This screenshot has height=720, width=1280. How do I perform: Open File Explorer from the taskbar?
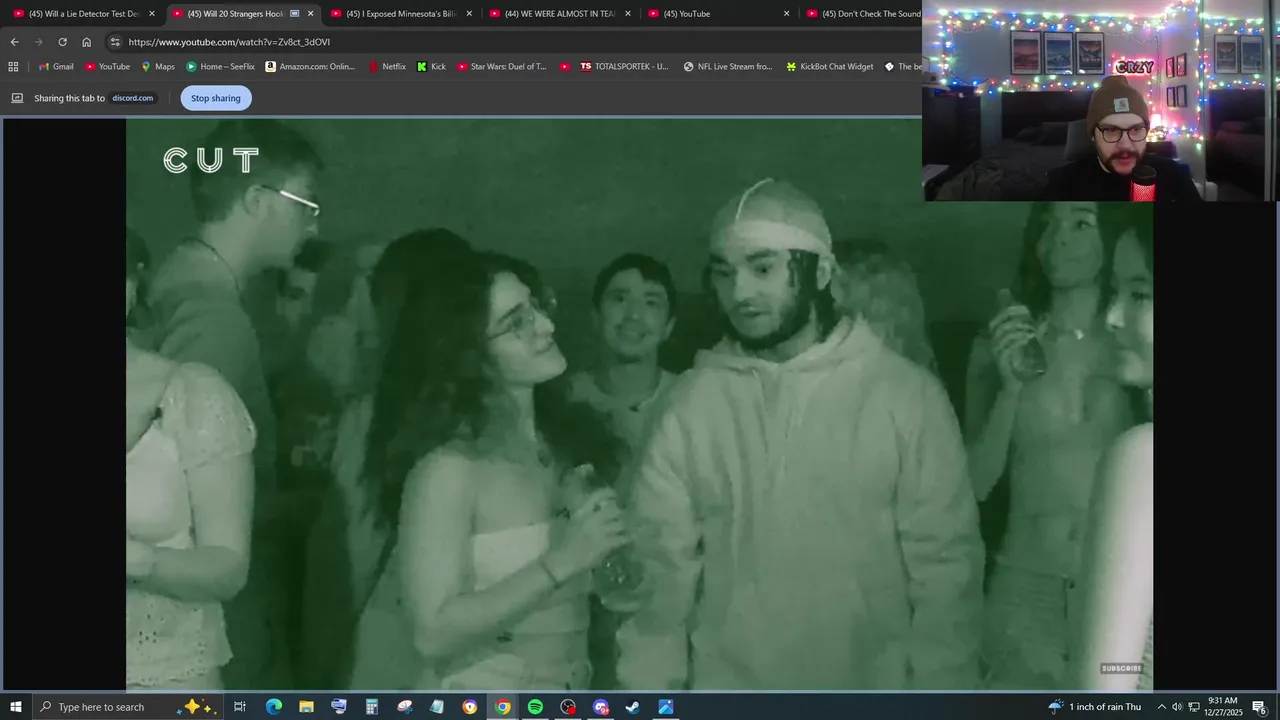tap(306, 707)
